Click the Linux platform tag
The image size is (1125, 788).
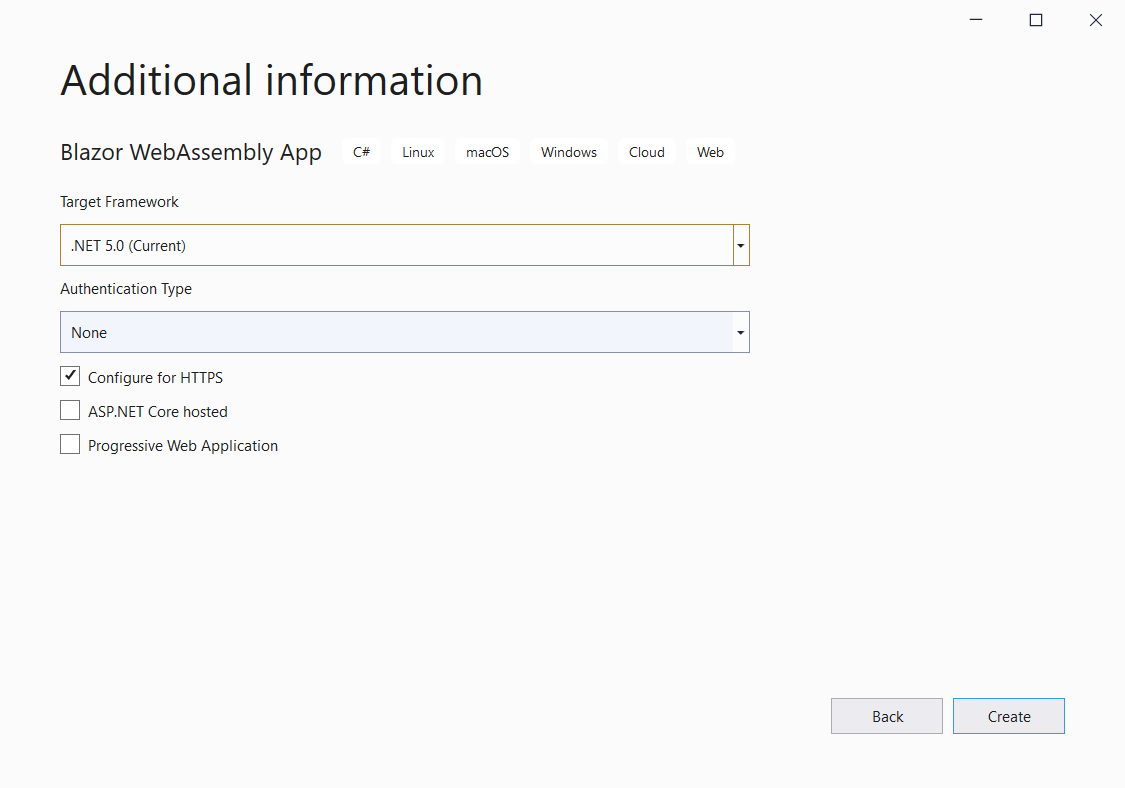click(x=417, y=152)
